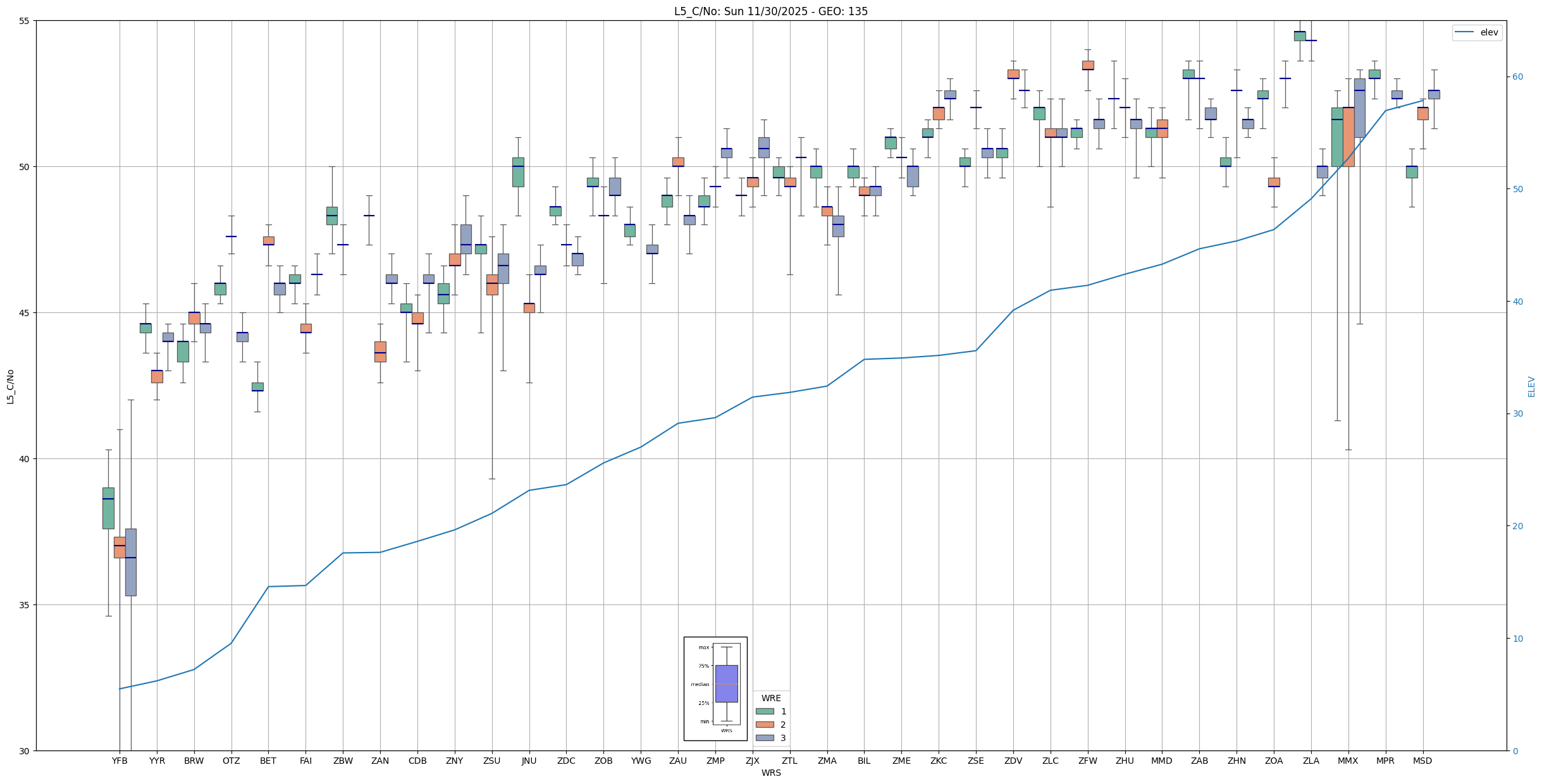
Task: Click the BIL station tick label
Action: click(864, 761)
